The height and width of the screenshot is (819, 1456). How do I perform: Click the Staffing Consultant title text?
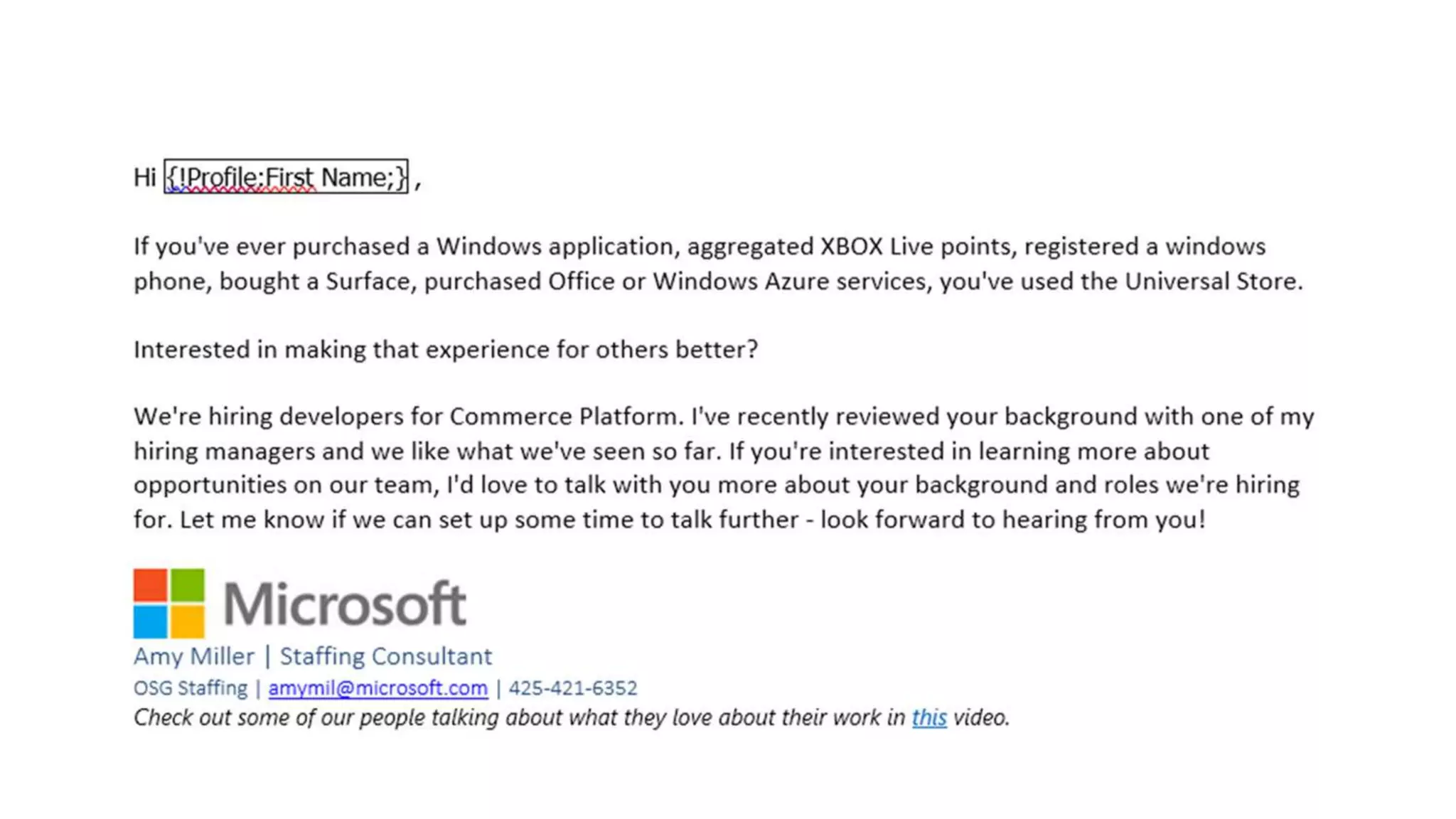pos(385,656)
